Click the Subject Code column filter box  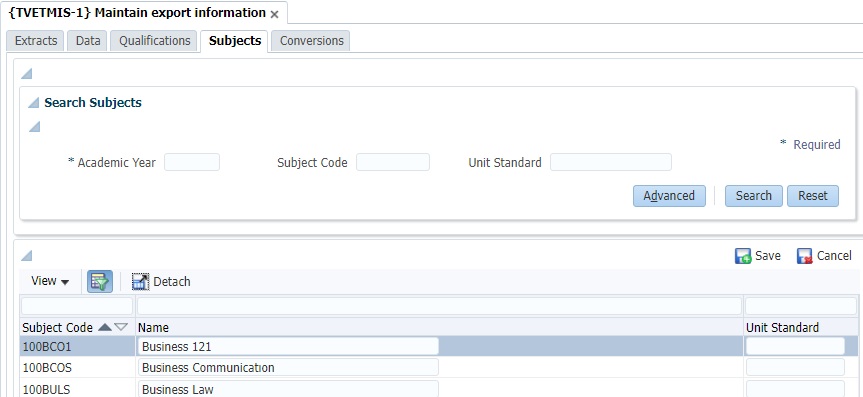[77, 306]
